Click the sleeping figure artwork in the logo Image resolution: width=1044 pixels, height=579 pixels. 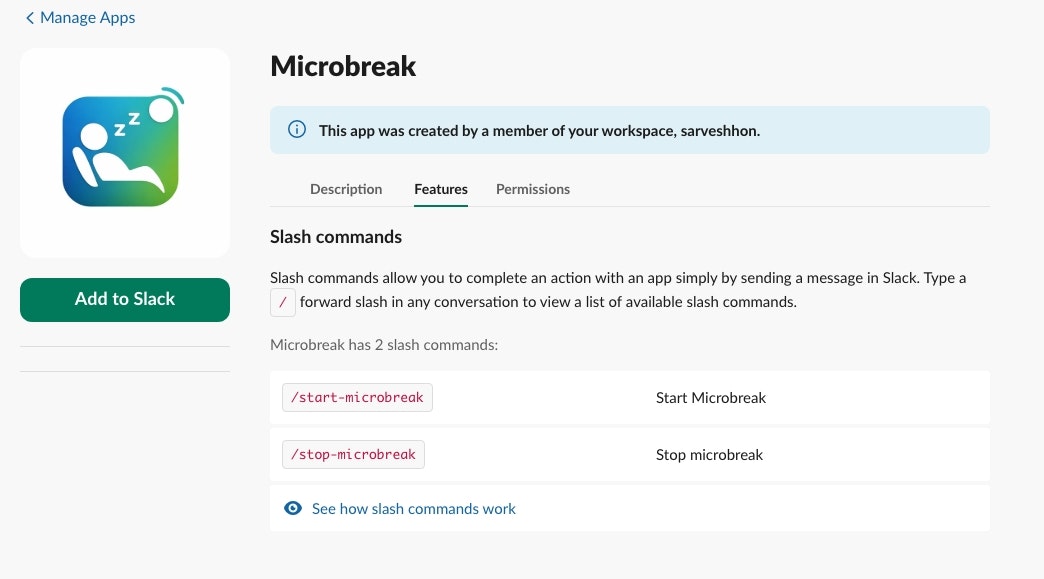122,150
